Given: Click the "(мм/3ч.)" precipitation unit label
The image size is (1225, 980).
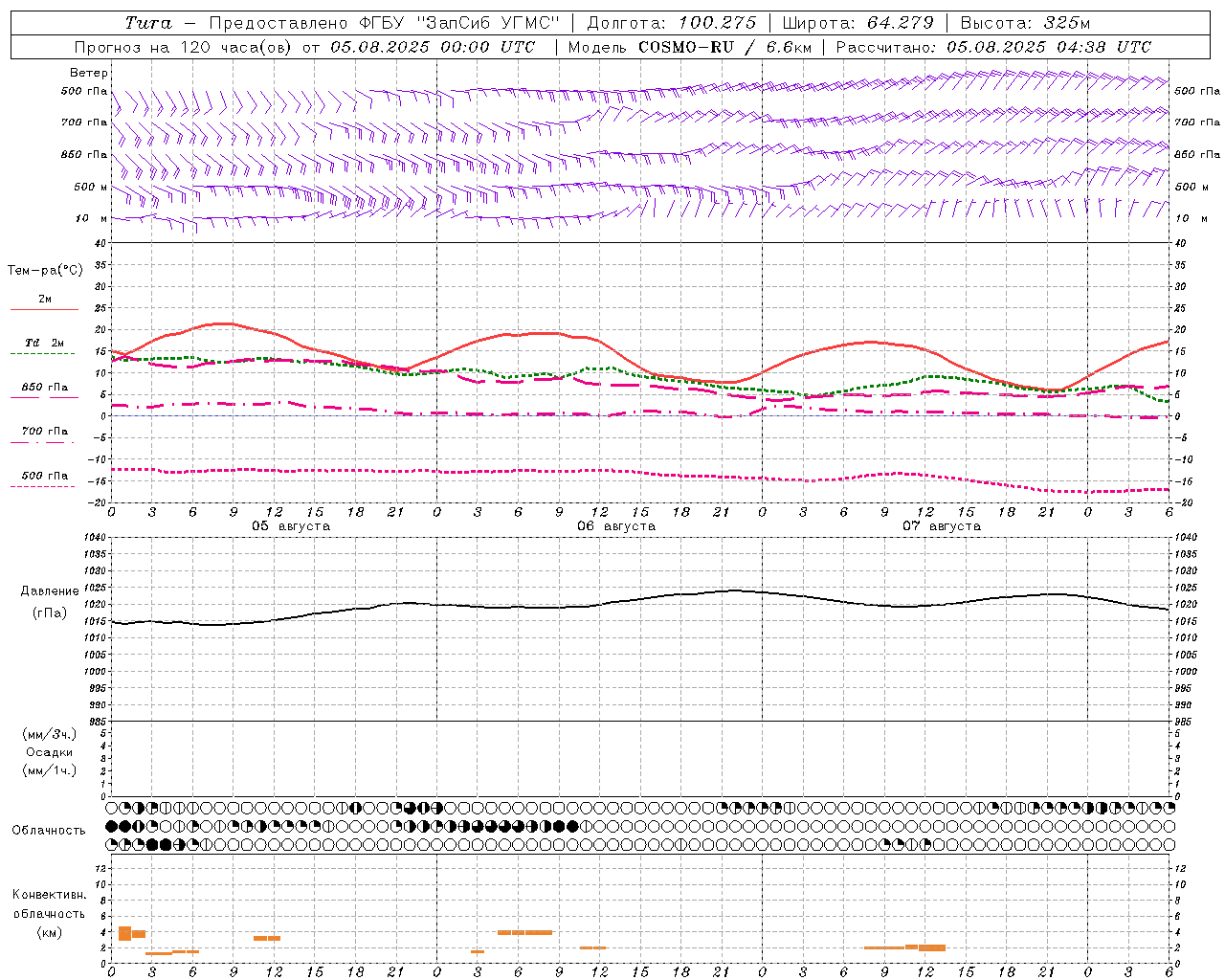Looking at the screenshot, I should click(50, 734).
